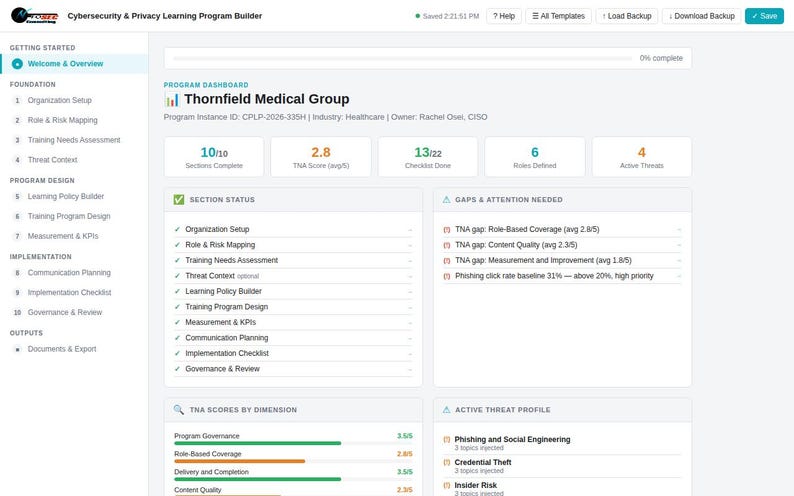Screen dimensions: 794x496
Task: Click alert icon next to Role-Based Coverage gap
Action: coord(447,230)
